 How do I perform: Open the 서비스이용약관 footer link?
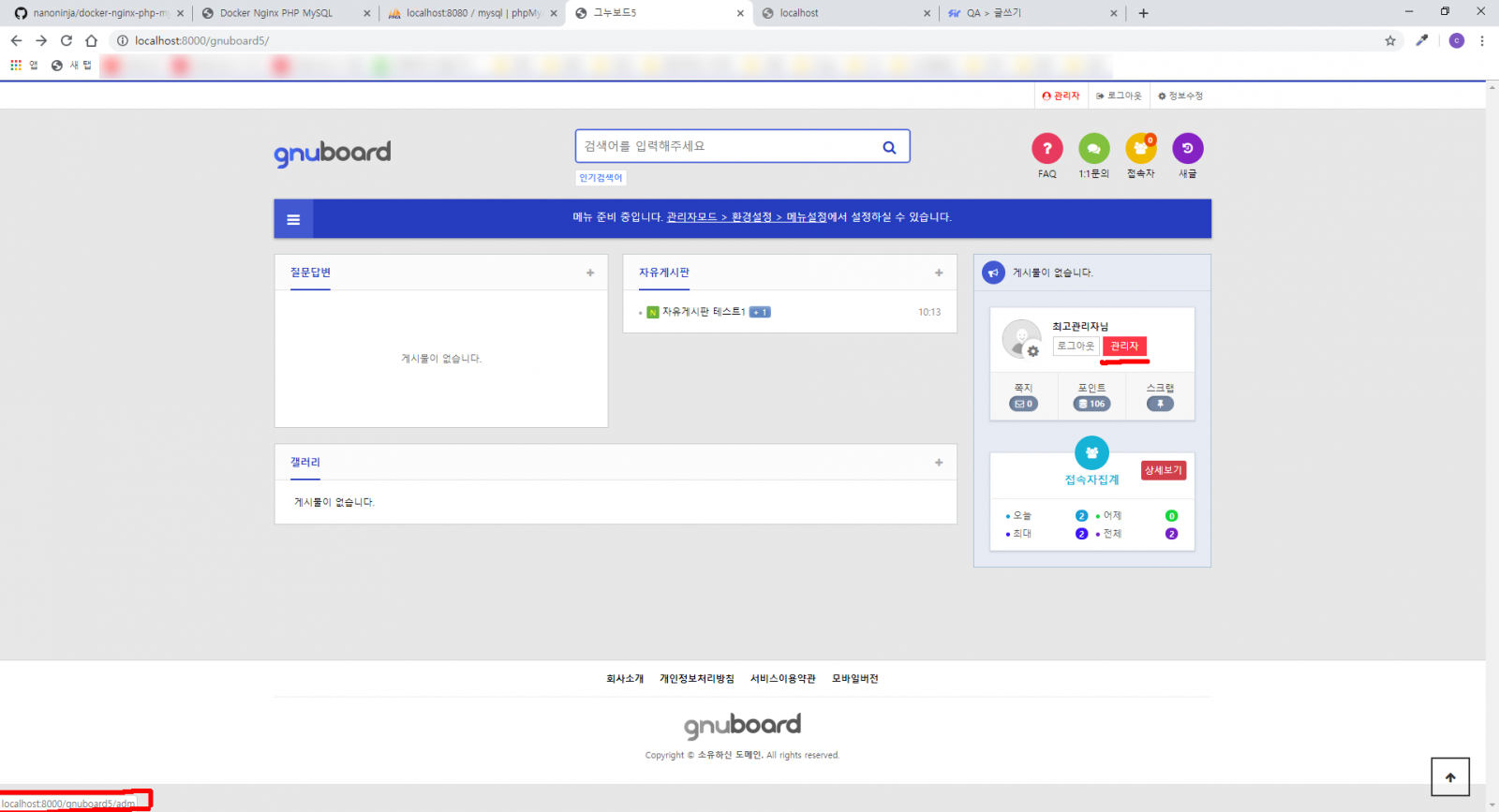pos(783,679)
